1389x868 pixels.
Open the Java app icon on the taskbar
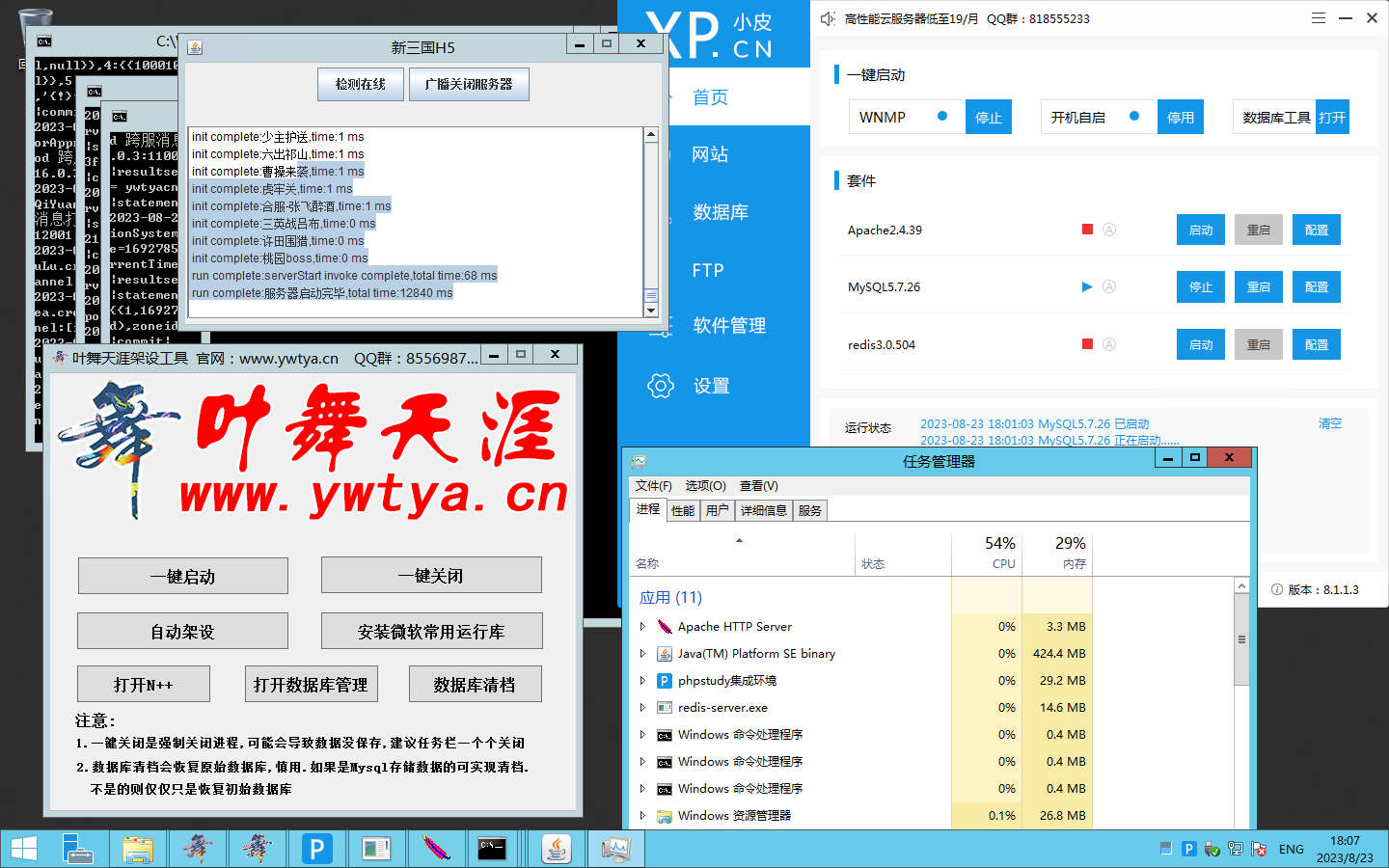[x=557, y=849]
